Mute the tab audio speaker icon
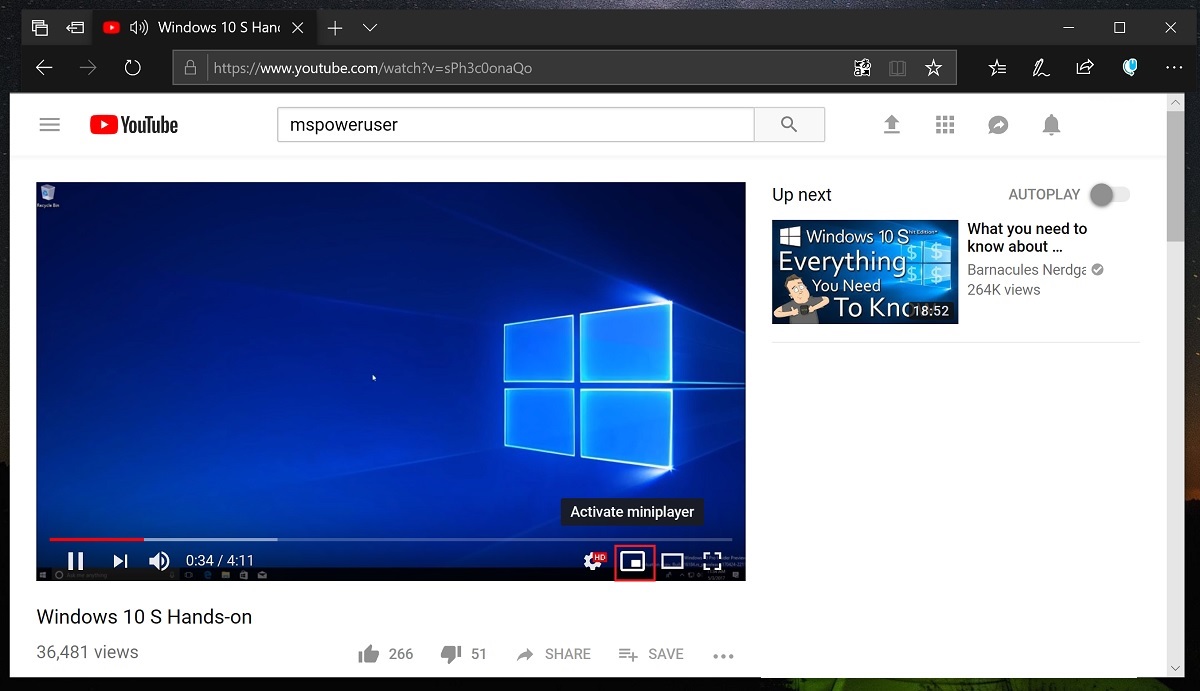Viewport: 1200px width, 691px height. coord(139,27)
